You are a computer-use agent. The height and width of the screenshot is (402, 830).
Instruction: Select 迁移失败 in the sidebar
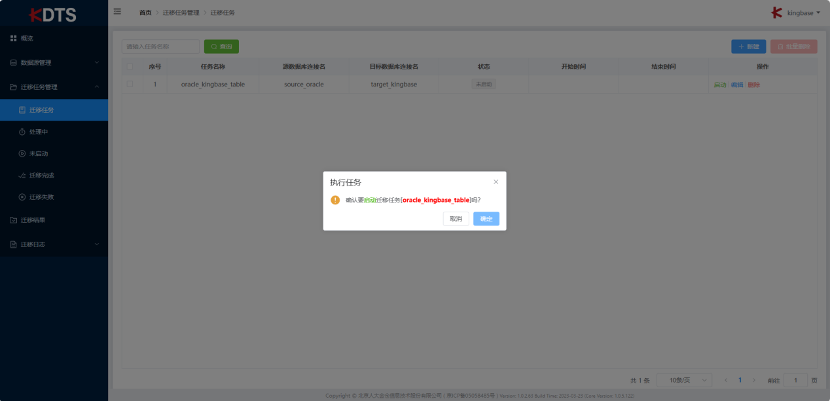(54, 197)
